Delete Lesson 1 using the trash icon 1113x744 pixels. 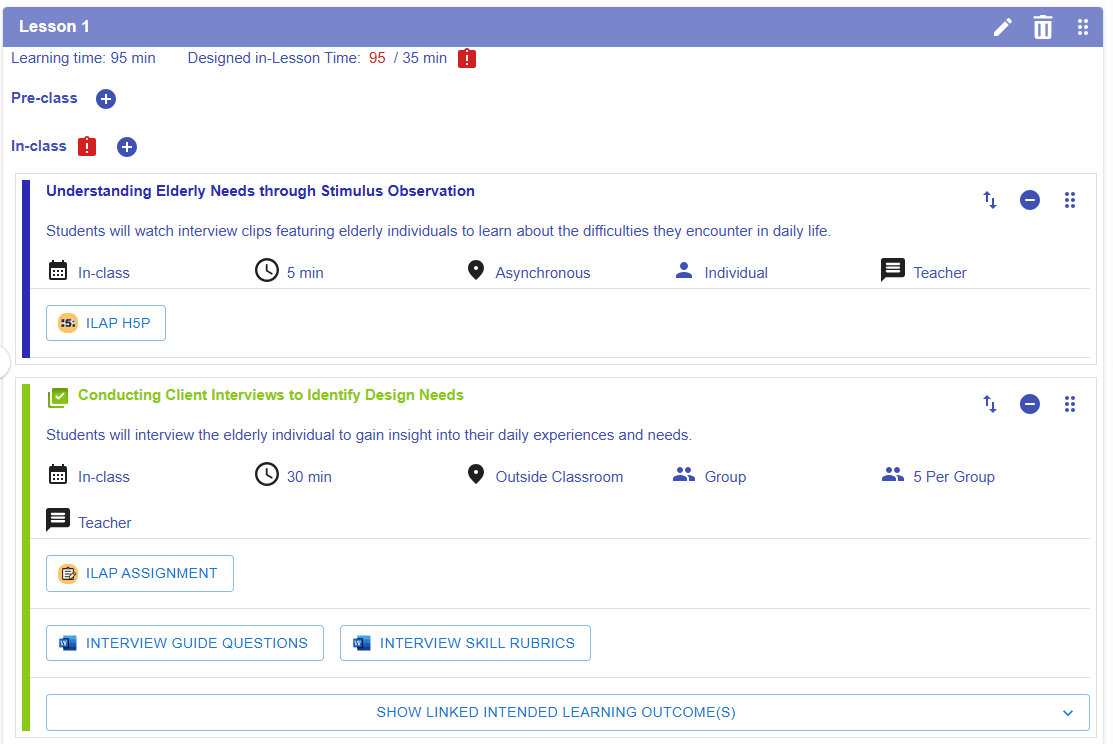[x=1043, y=27]
